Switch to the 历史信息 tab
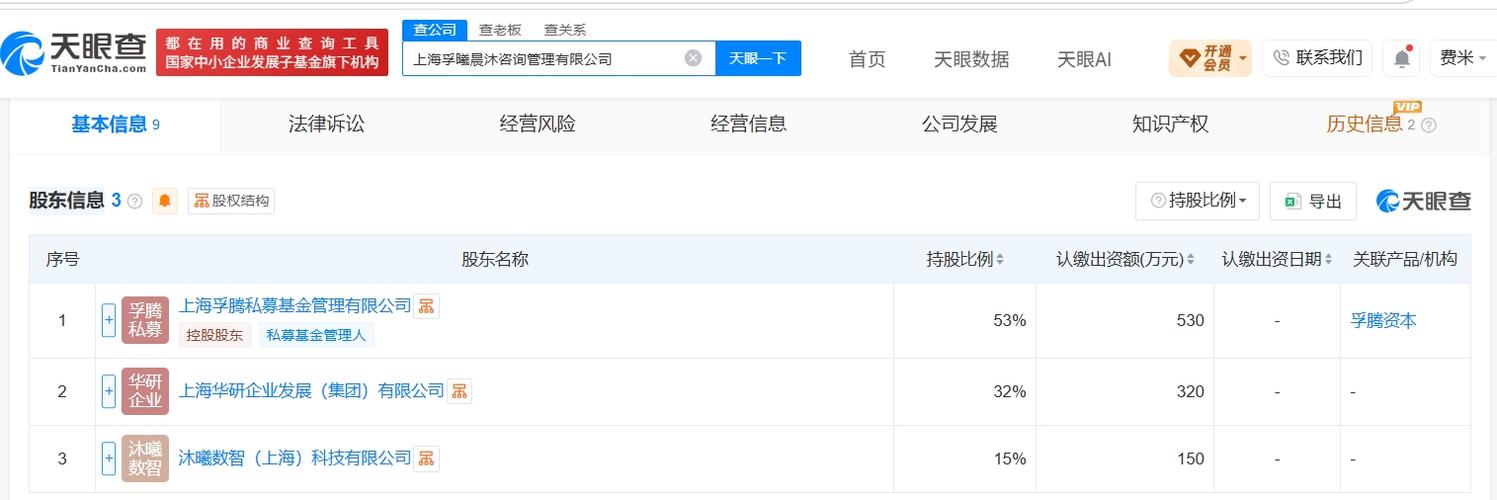 (1364, 124)
